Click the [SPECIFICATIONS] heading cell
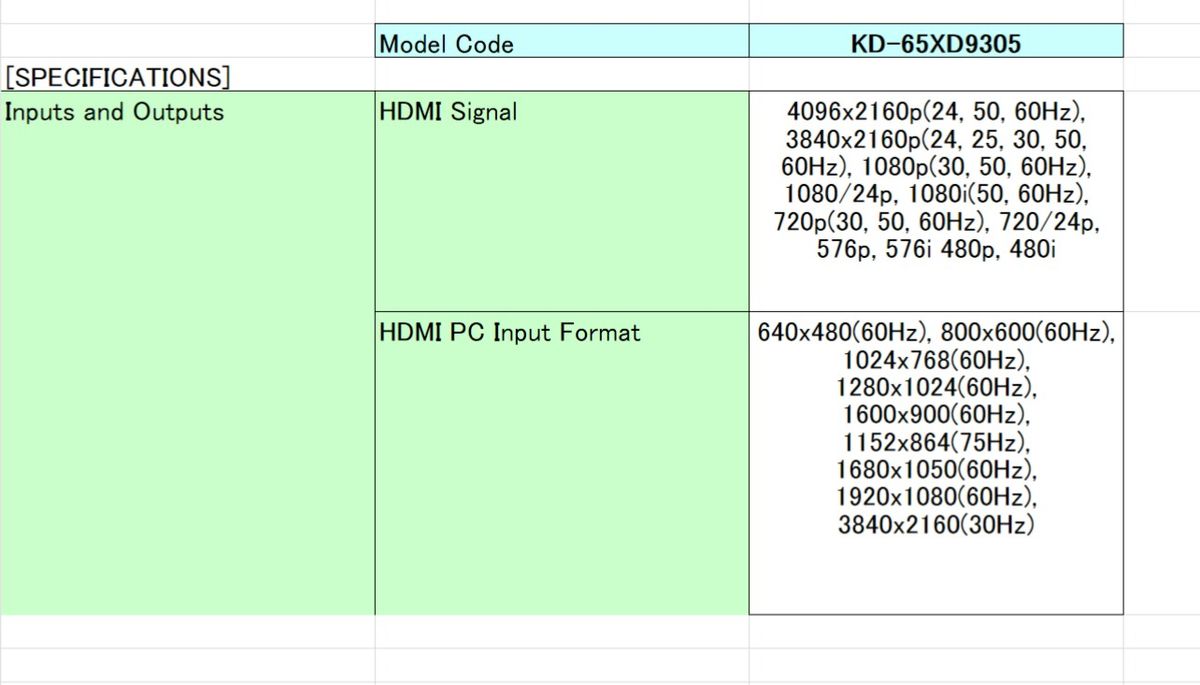The width and height of the screenshot is (1200, 685). tap(188, 76)
